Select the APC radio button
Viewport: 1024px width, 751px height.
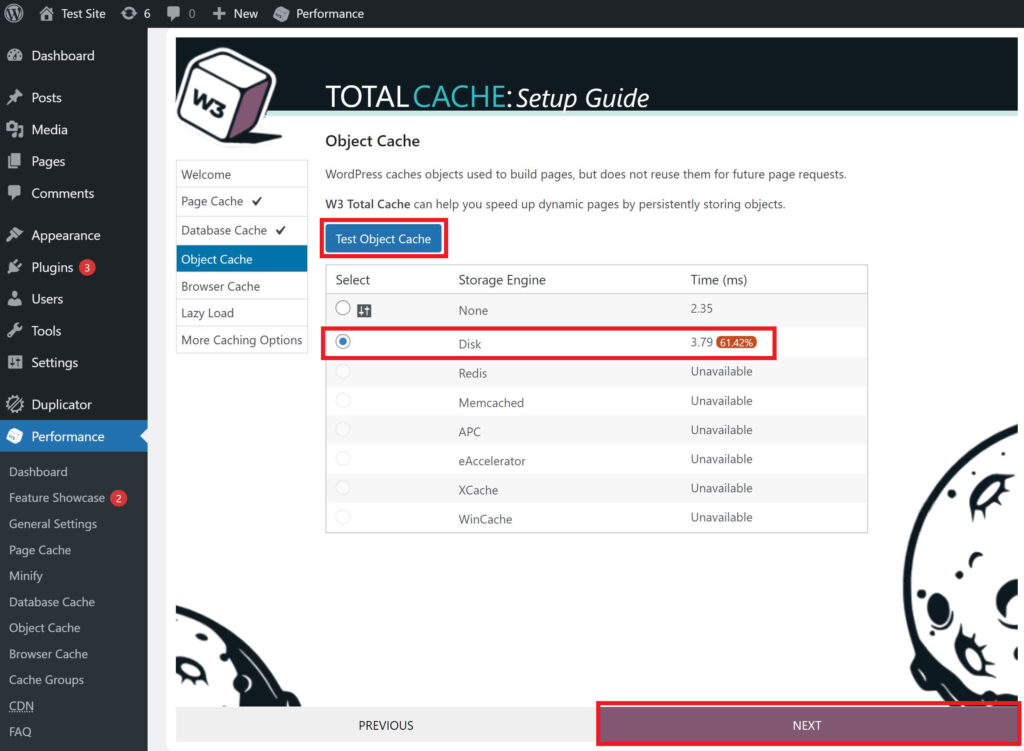(343, 430)
